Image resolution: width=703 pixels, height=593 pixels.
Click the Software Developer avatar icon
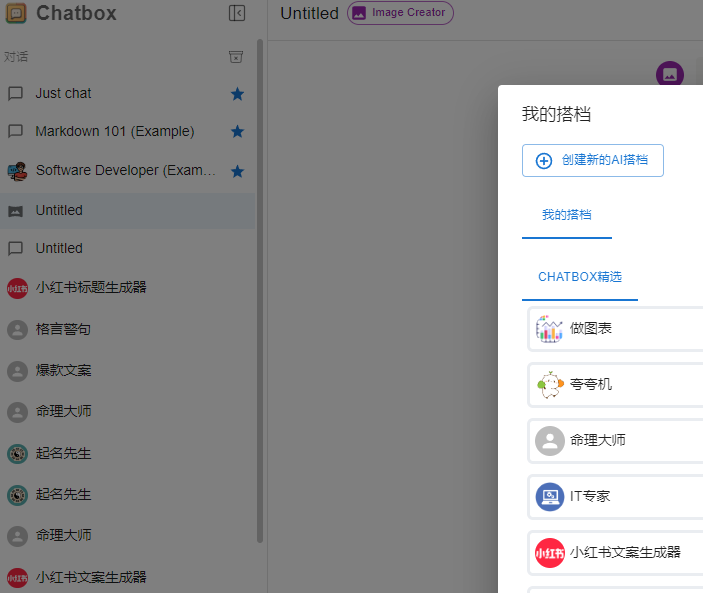17,171
